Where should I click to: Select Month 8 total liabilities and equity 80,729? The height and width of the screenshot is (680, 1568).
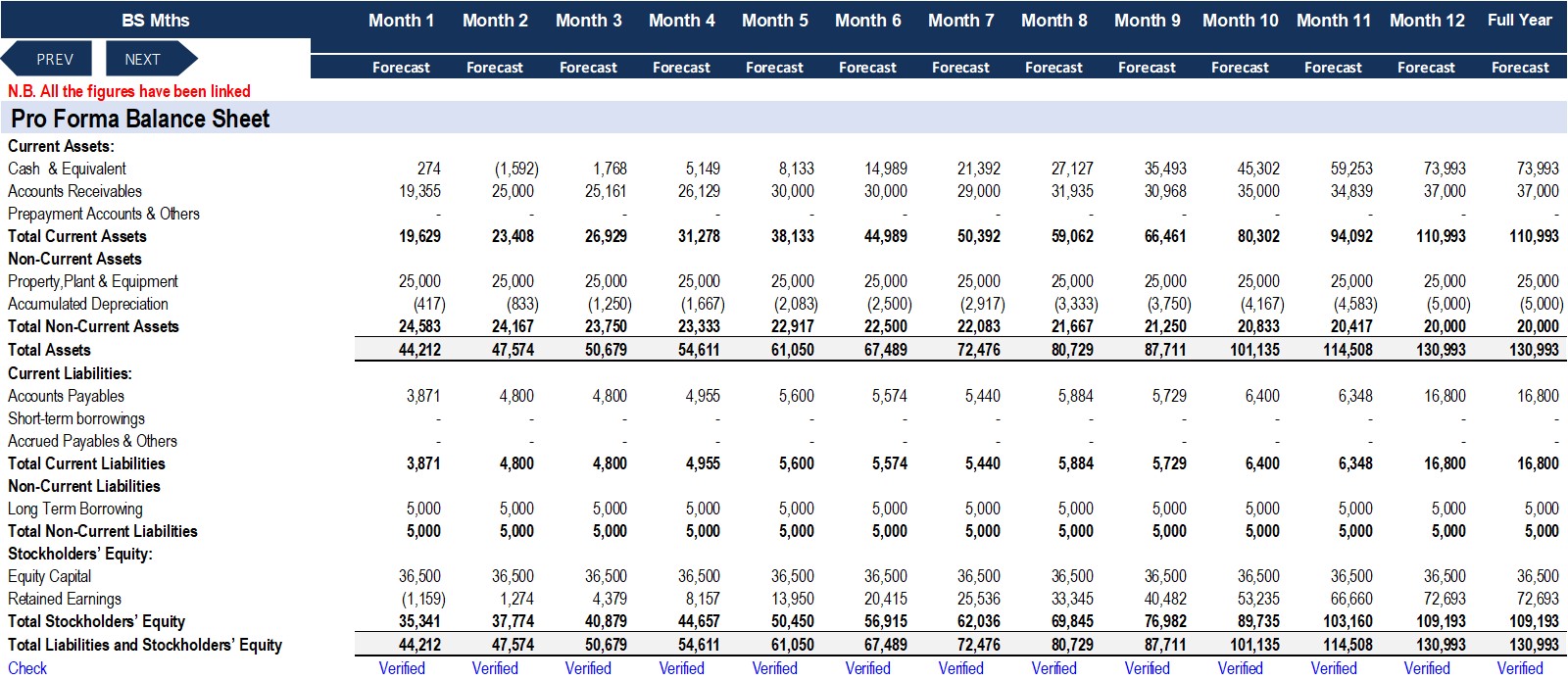click(1072, 645)
